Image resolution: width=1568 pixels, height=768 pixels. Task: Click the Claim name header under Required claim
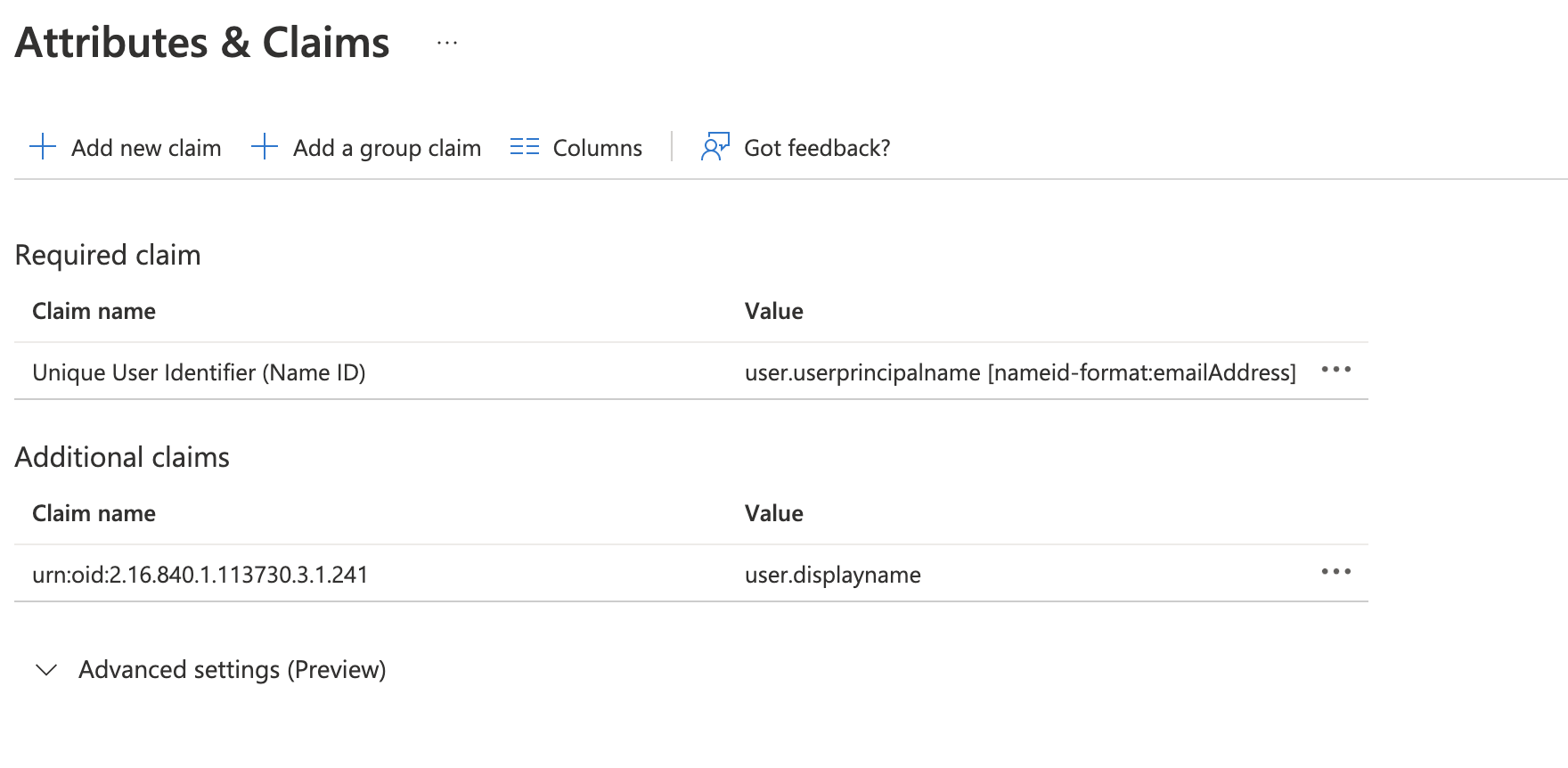point(94,311)
